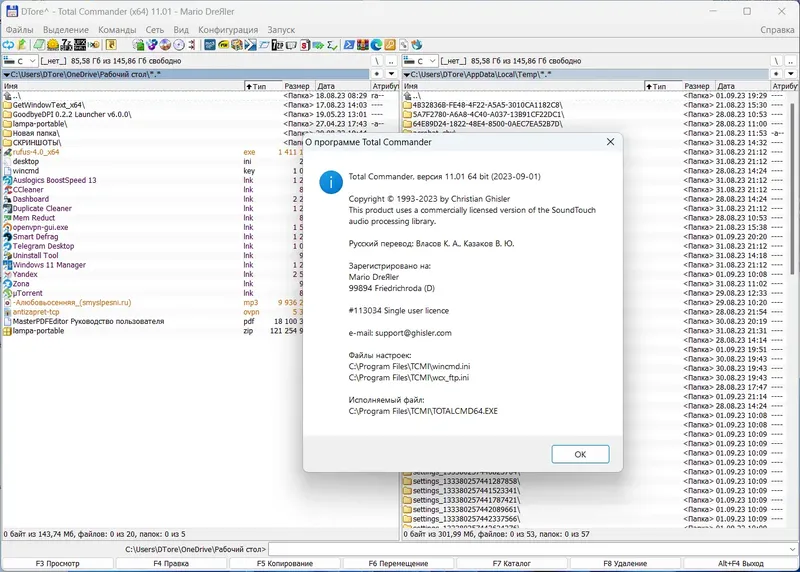Click the PowerShell icon in the toolbar
Viewport: 800px width, 572px height.
[349, 45]
